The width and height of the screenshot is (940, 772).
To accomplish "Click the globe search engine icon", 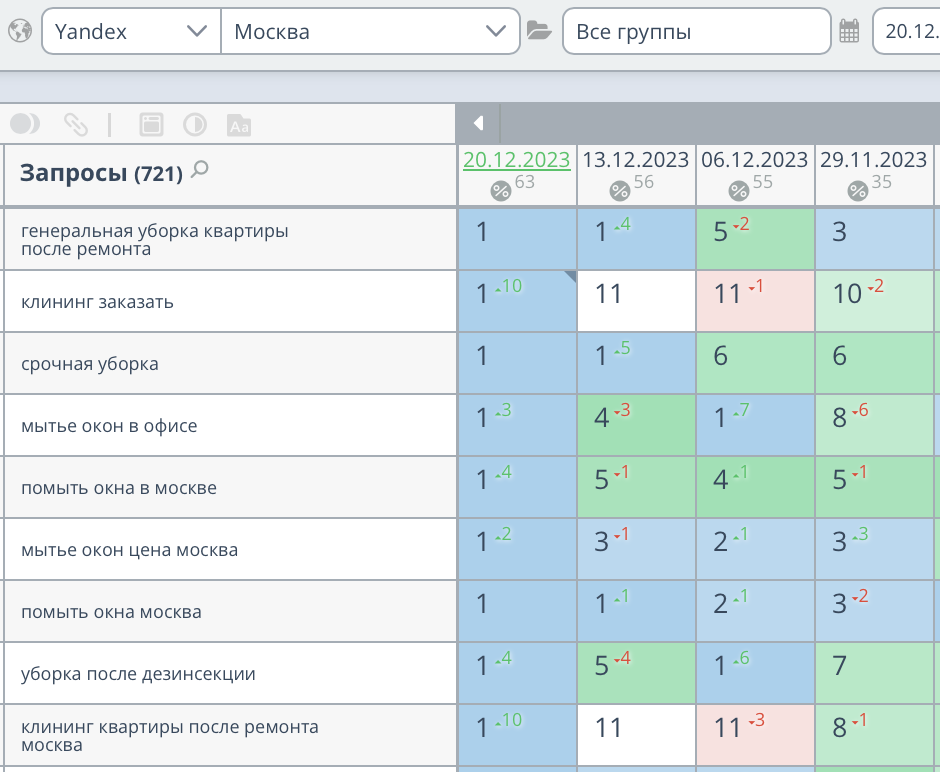I will tap(18, 31).
